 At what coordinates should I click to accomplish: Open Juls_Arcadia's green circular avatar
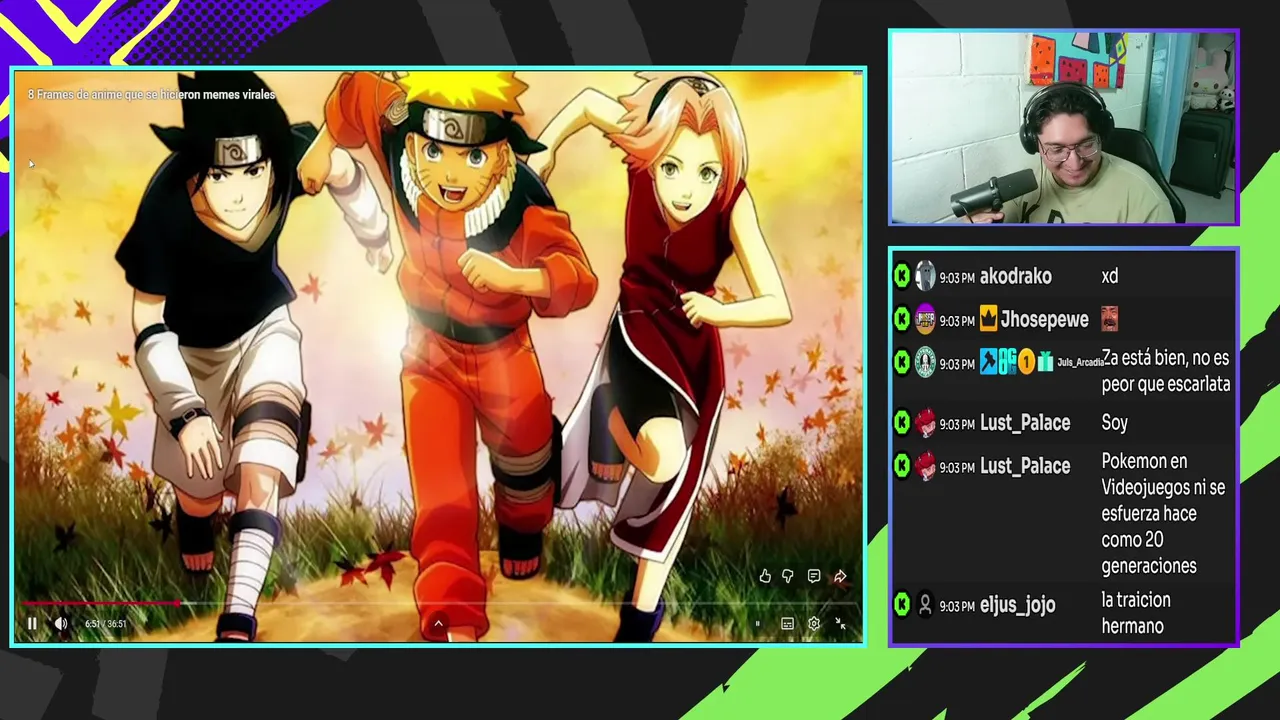[x=926, y=362]
